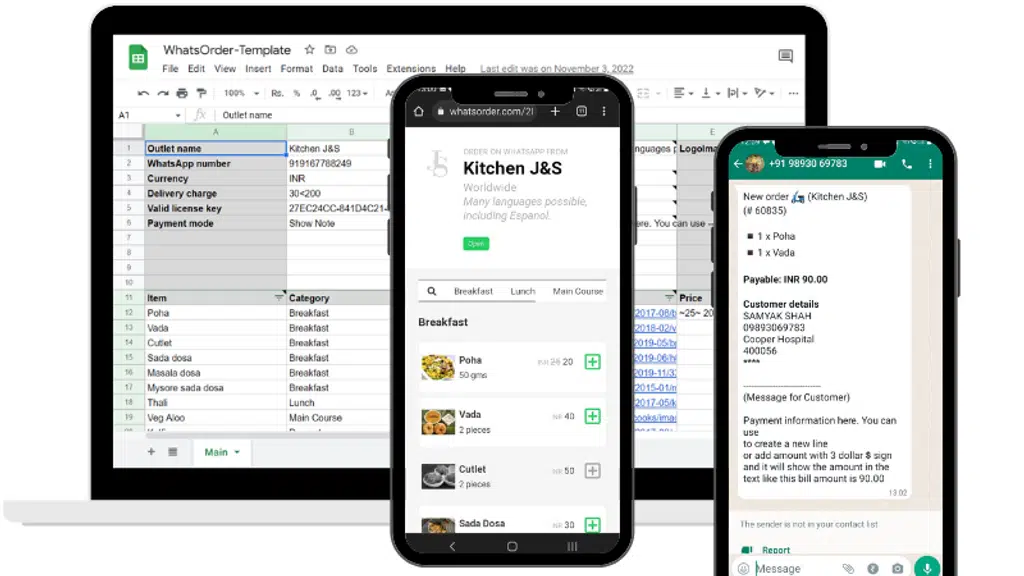This screenshot has width=1024, height=576.
Task: Click the Google Sheets home logo
Action: 138,57
